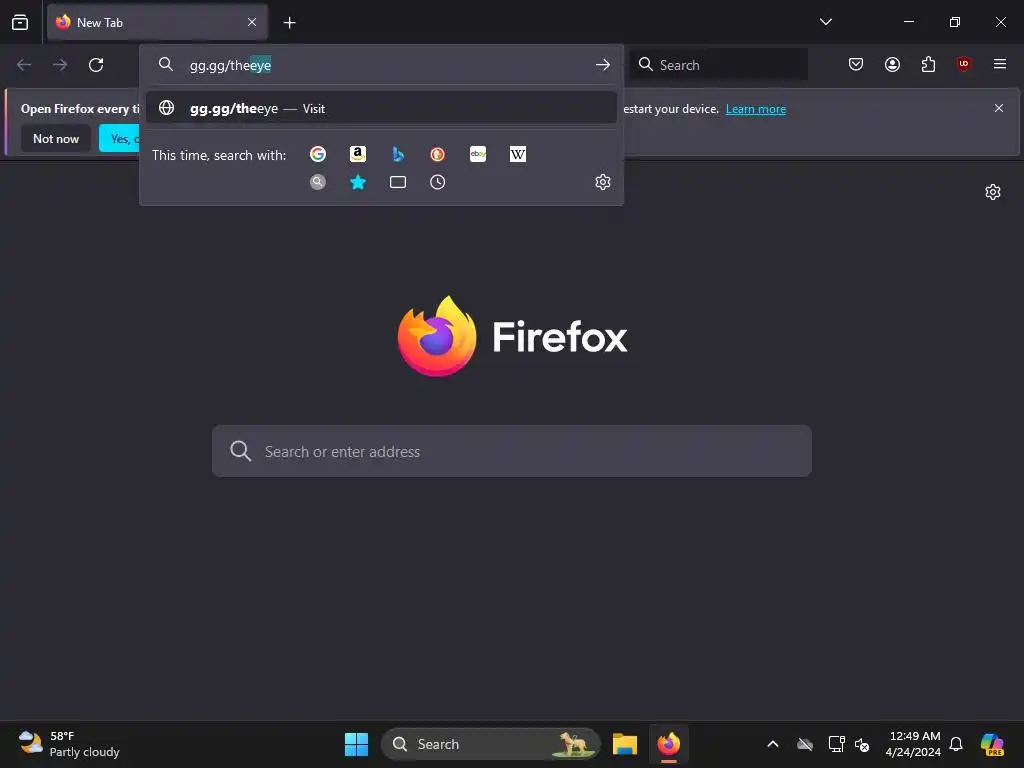Click the Not now button
Viewport: 1024px width, 768px height.
click(x=56, y=138)
